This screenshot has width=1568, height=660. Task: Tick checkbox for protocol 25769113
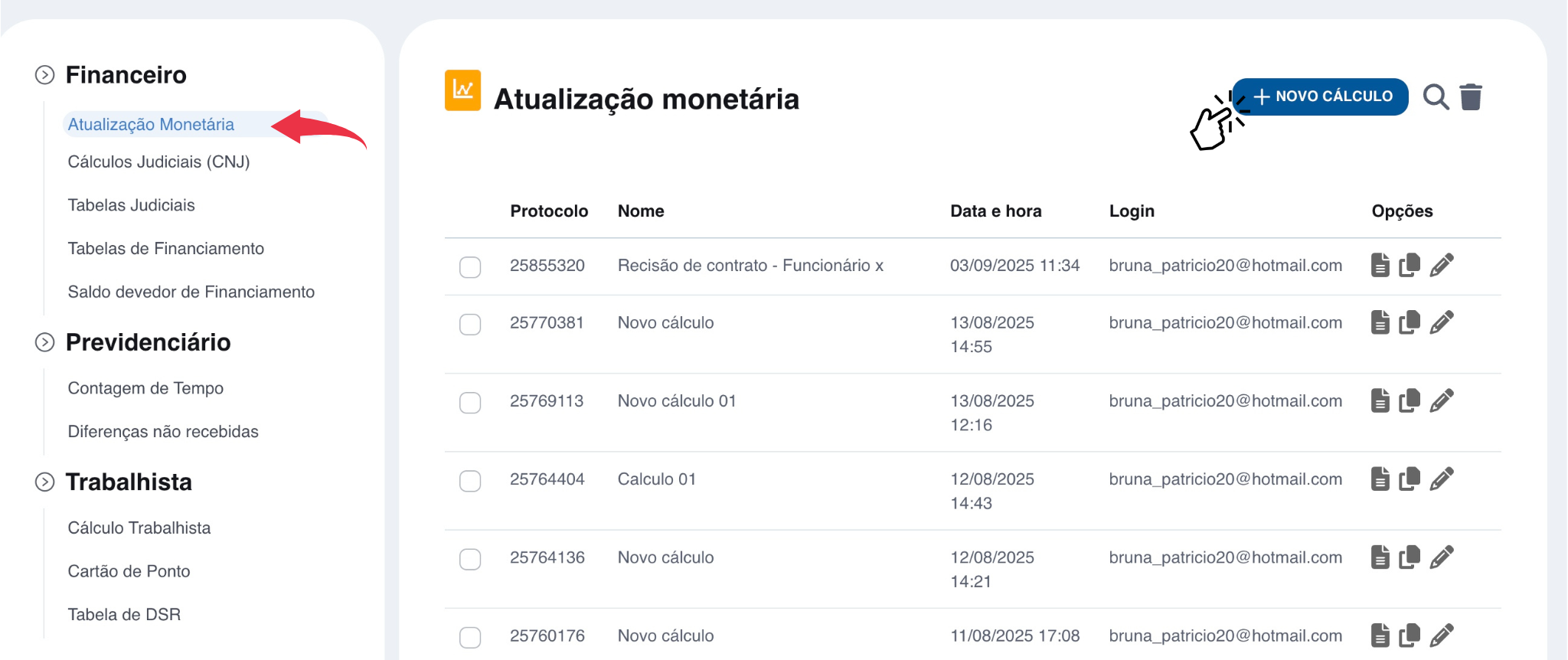(x=470, y=403)
